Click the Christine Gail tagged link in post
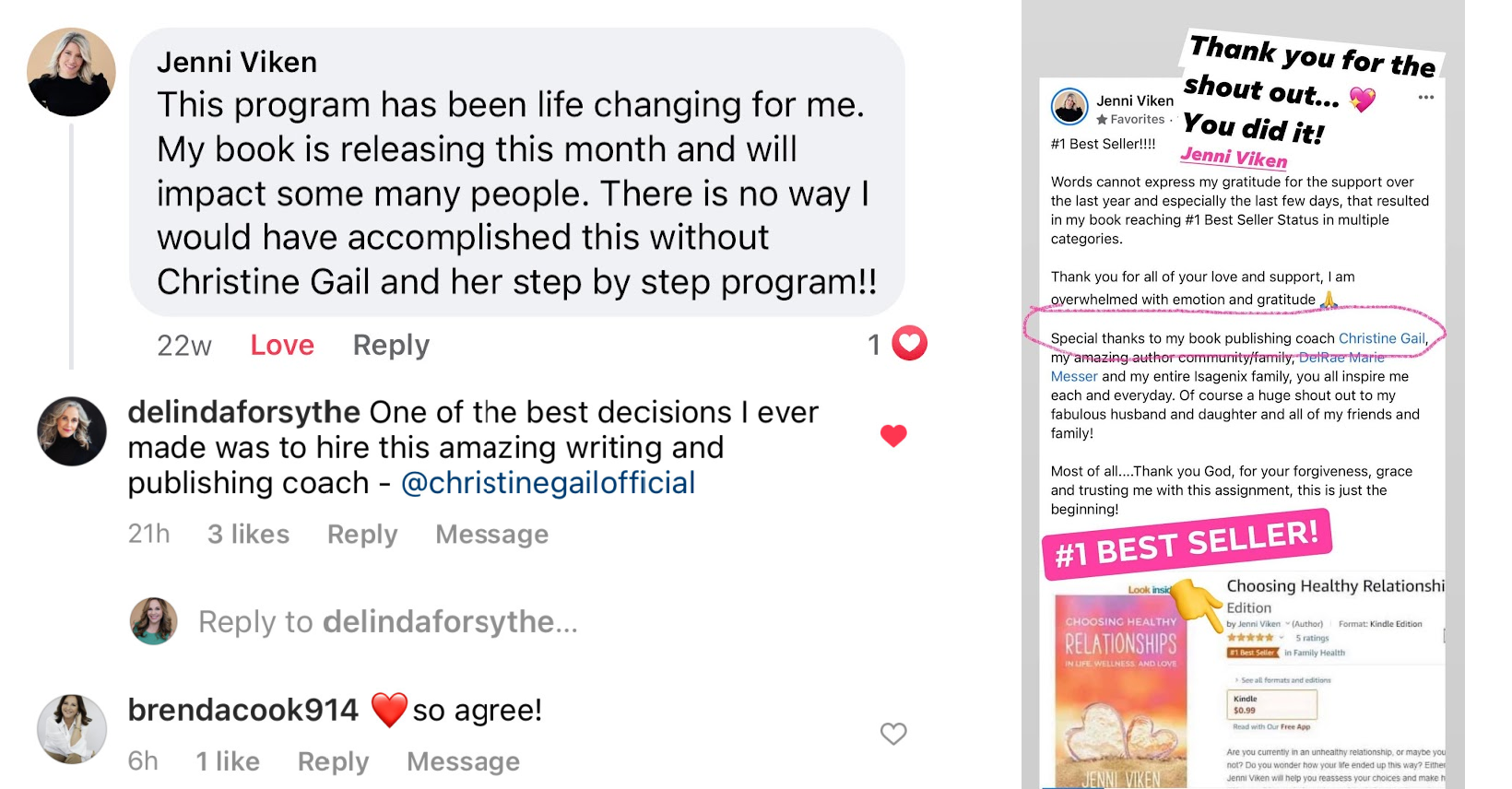 click(1381, 338)
